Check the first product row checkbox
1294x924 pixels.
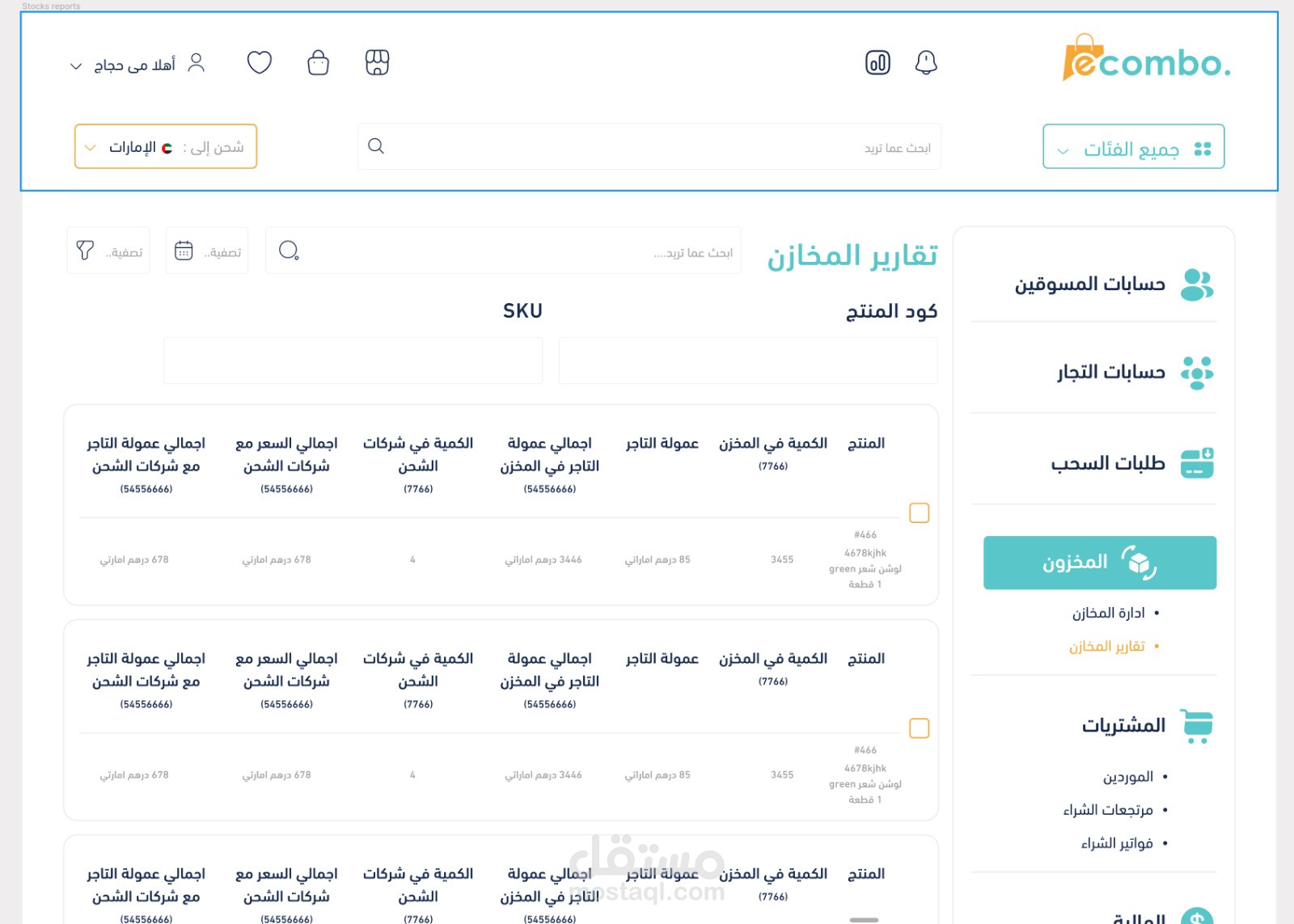pyautogui.click(x=919, y=513)
